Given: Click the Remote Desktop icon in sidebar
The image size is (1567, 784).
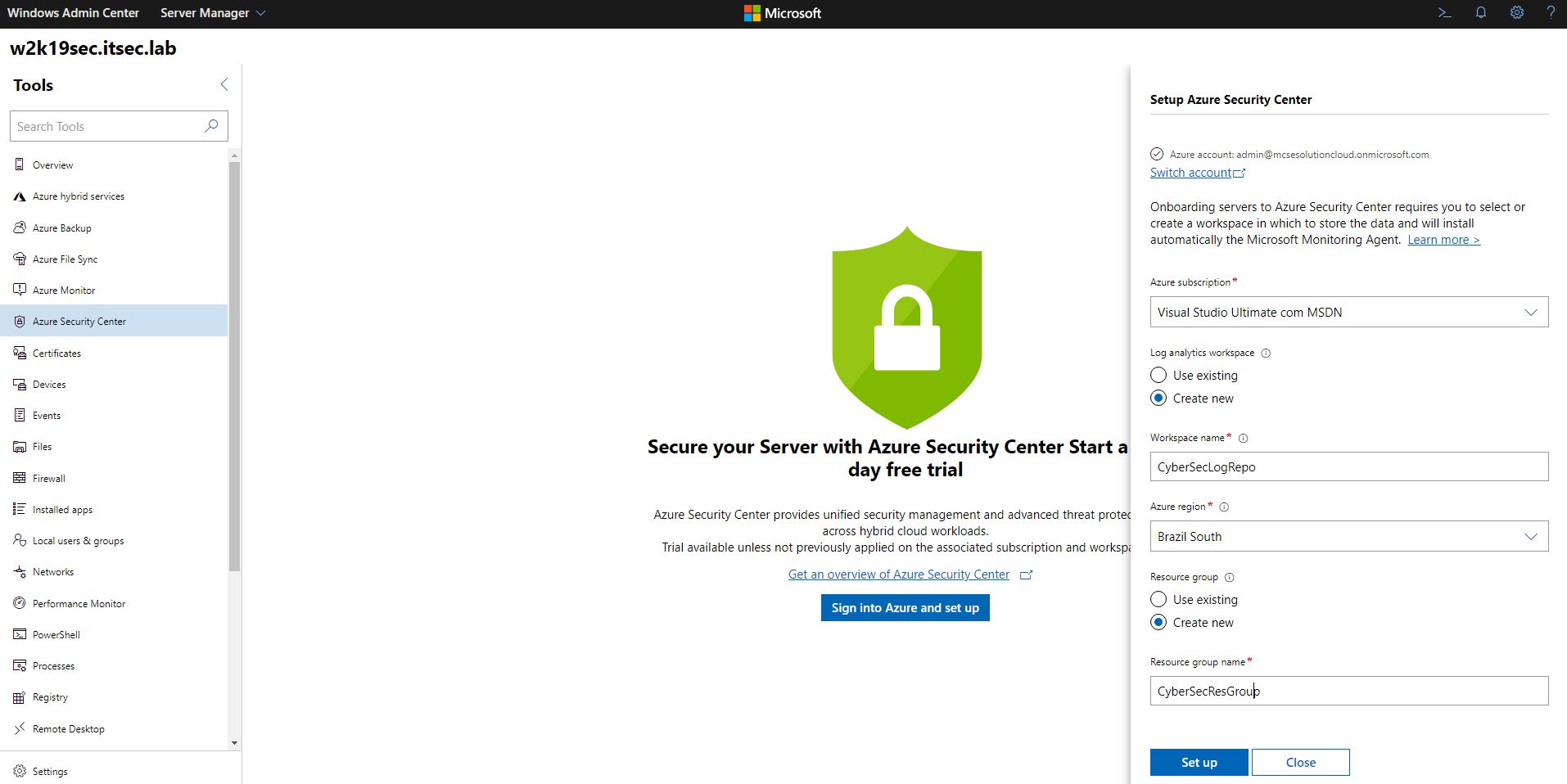Looking at the screenshot, I should pyautogui.click(x=20, y=728).
